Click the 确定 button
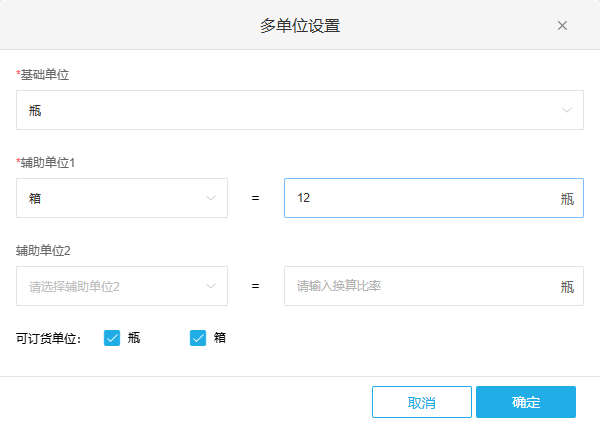 point(526,402)
